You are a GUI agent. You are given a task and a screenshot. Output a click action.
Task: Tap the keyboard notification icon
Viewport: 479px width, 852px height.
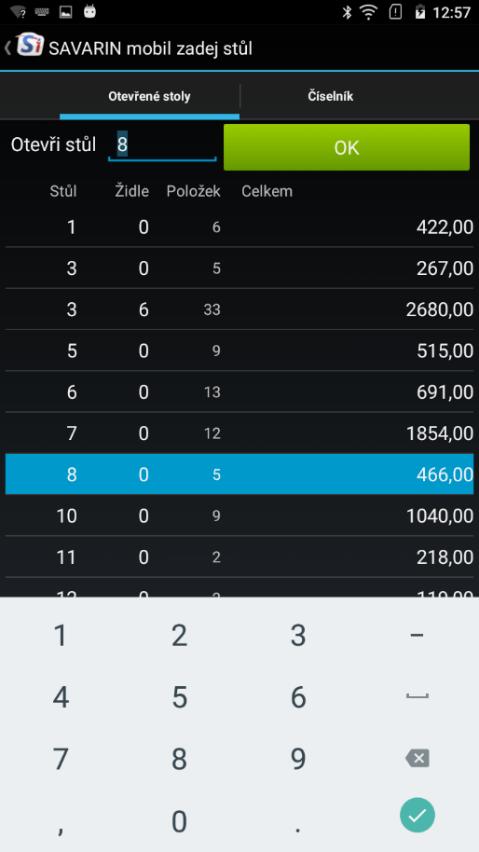click(42, 12)
